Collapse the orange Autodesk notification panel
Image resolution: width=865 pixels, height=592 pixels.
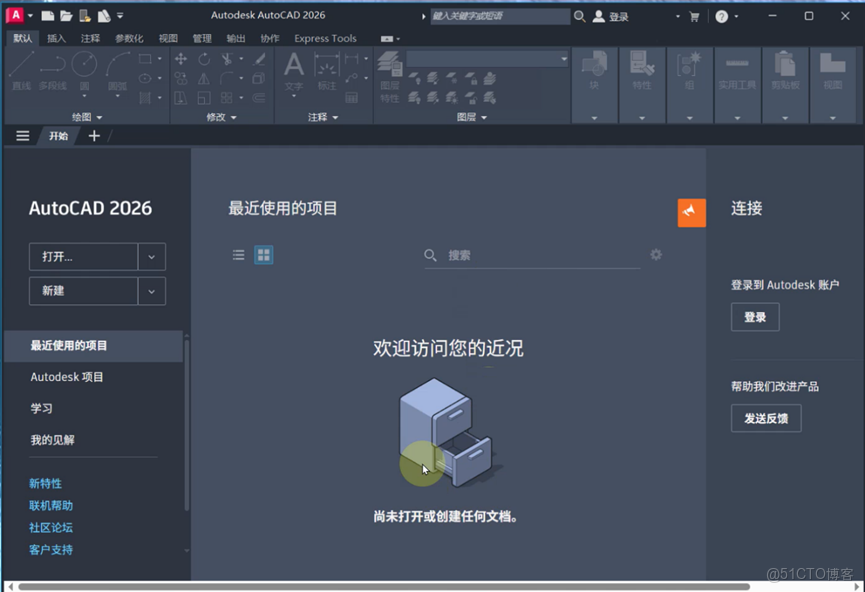(691, 211)
